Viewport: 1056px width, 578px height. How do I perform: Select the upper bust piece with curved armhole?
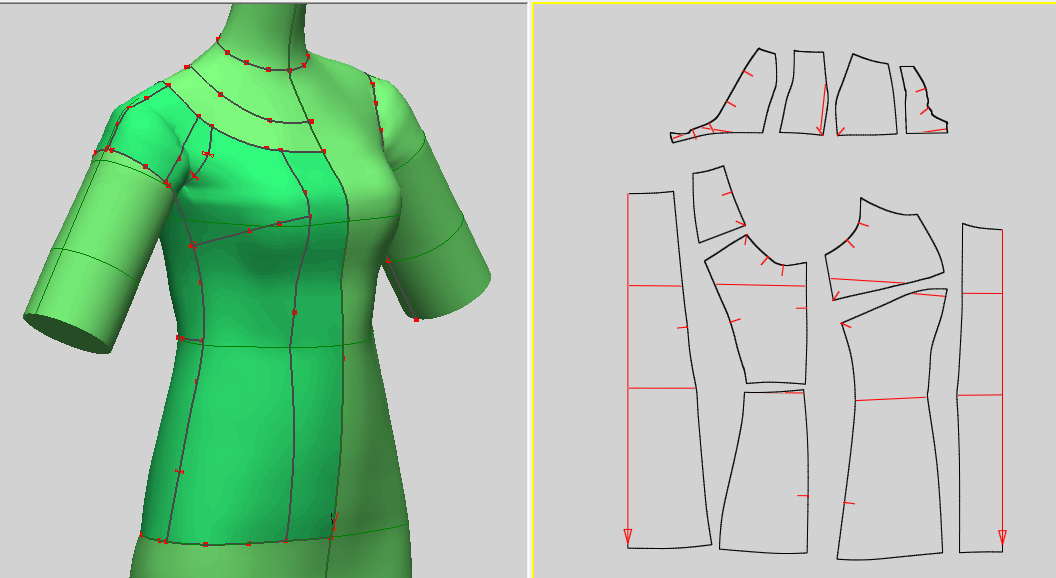pyautogui.click(x=886, y=249)
